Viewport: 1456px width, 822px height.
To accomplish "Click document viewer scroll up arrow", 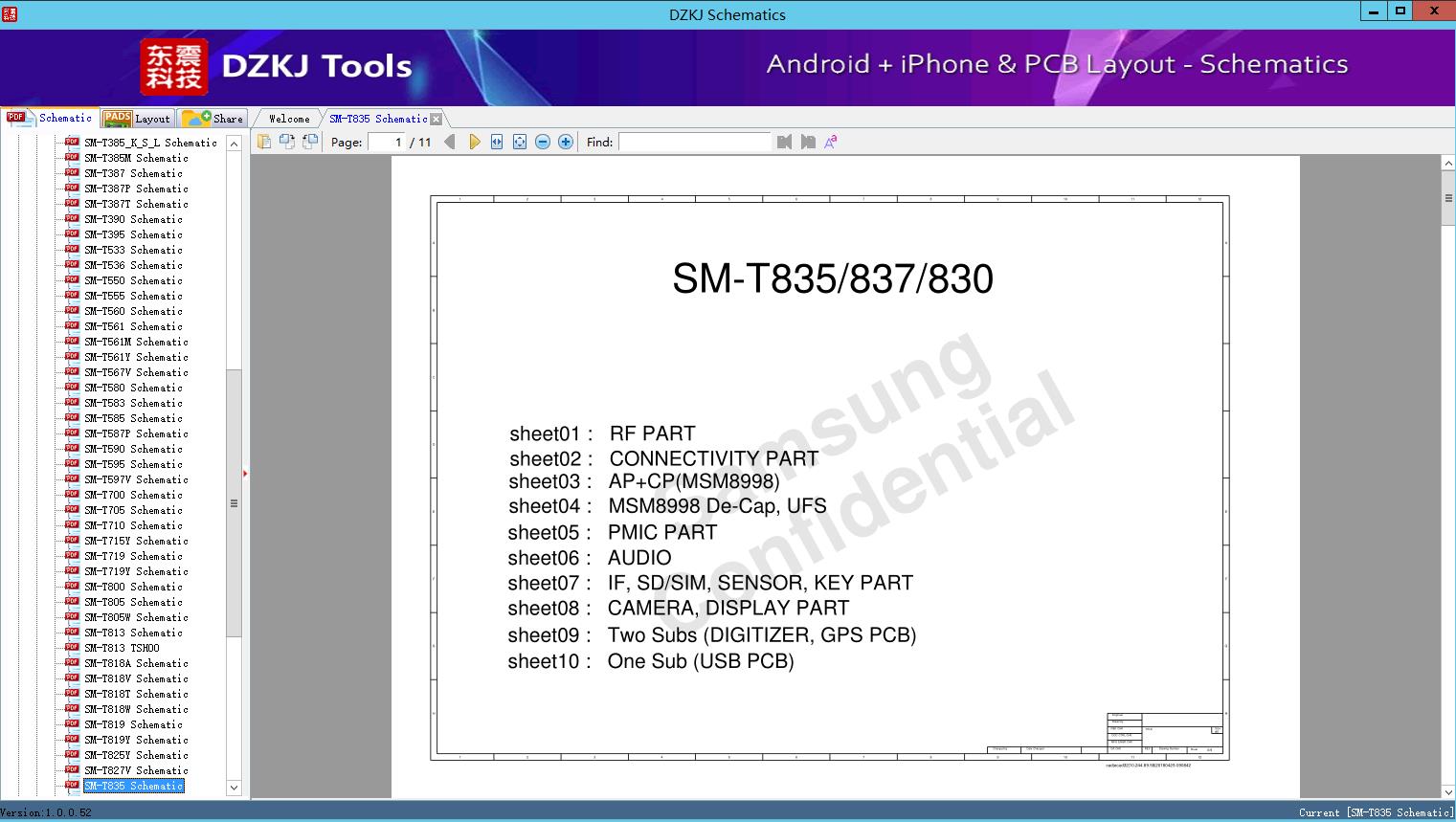I will (x=1448, y=164).
